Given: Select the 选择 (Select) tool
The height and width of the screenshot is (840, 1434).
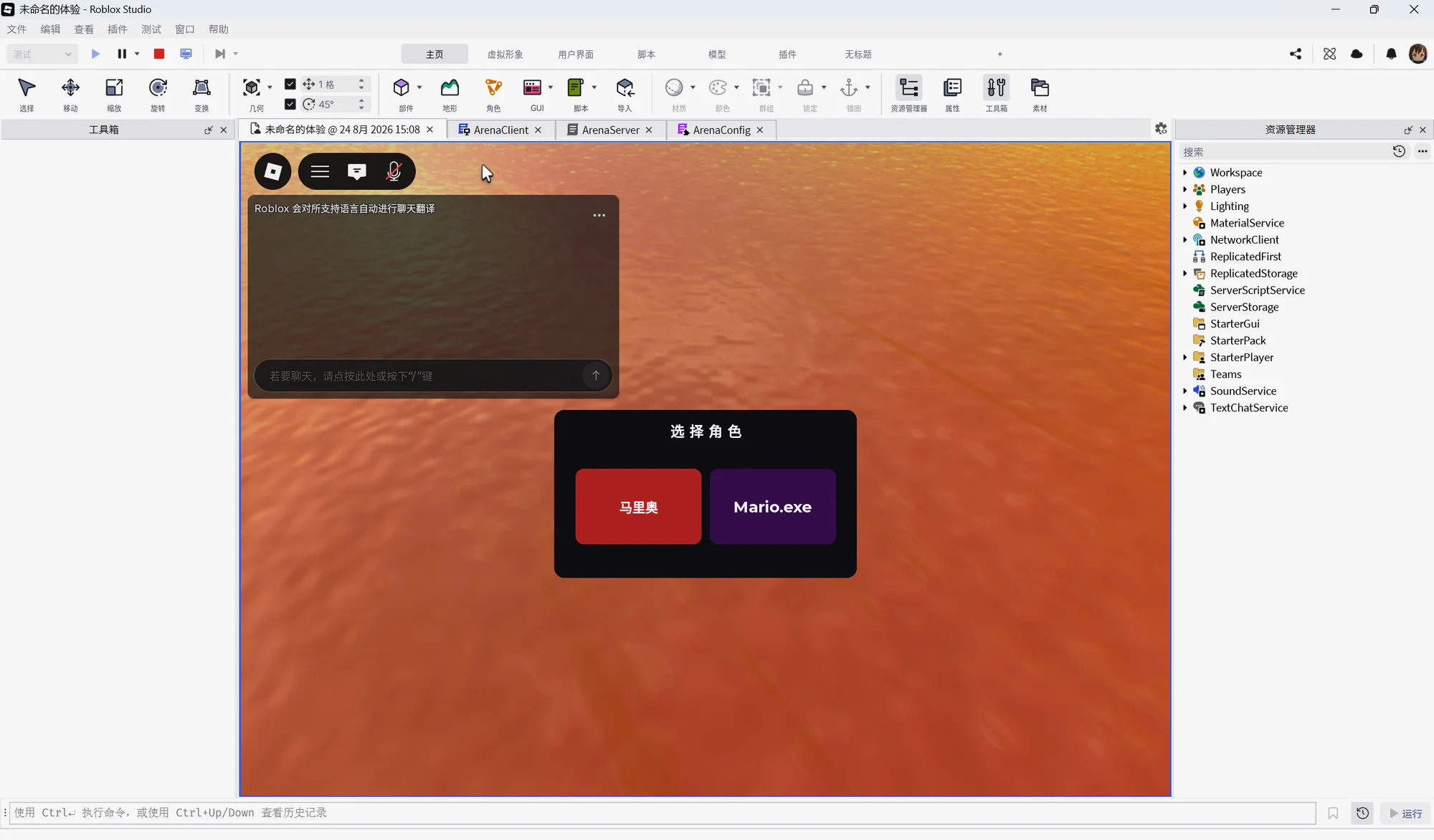Looking at the screenshot, I should click(27, 94).
